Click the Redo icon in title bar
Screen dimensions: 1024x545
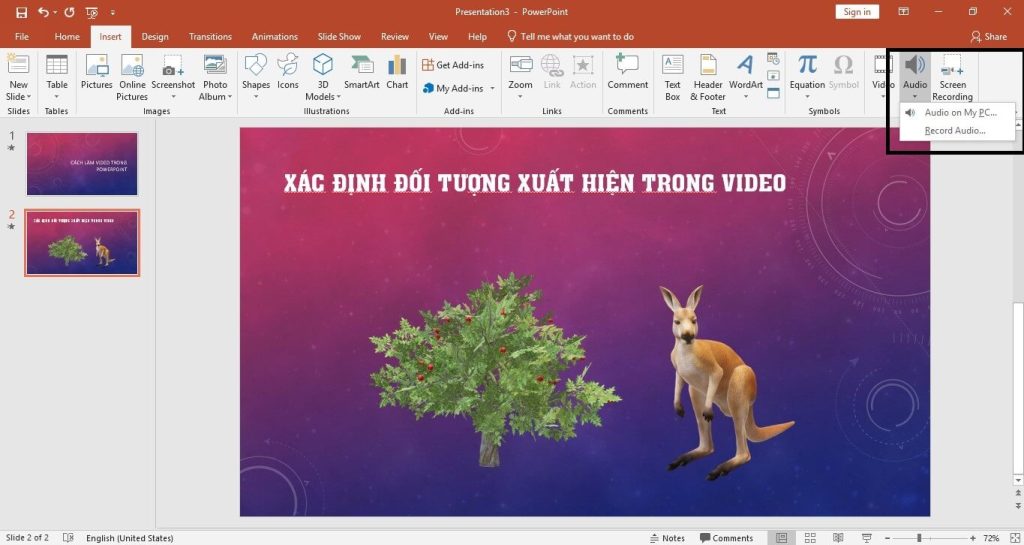69,12
